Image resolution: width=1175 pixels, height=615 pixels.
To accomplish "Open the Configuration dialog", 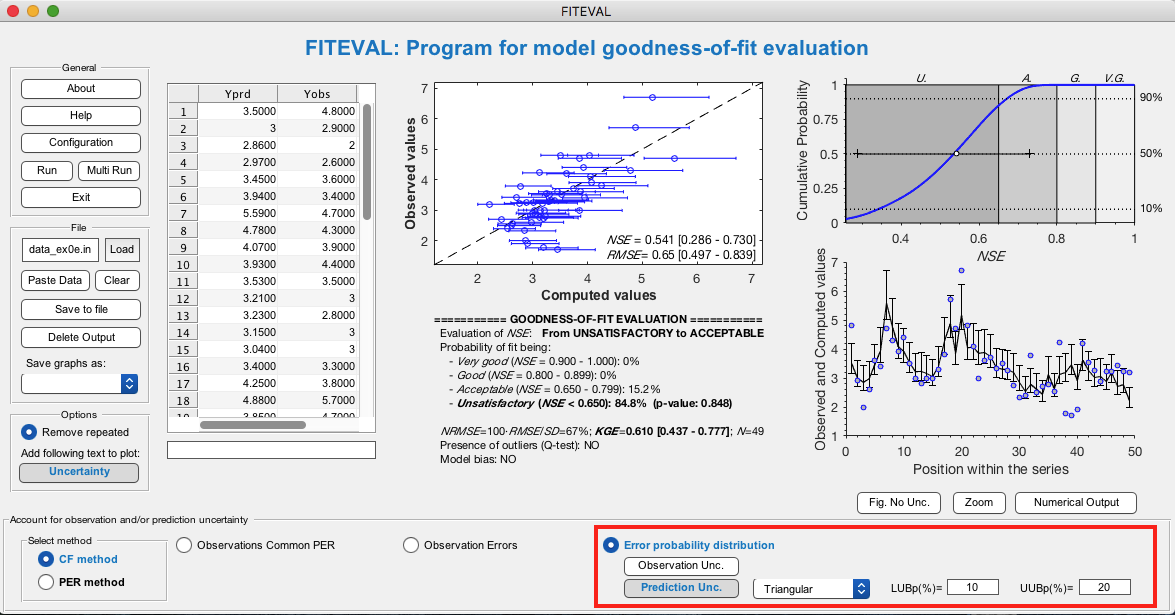I will click(81, 142).
